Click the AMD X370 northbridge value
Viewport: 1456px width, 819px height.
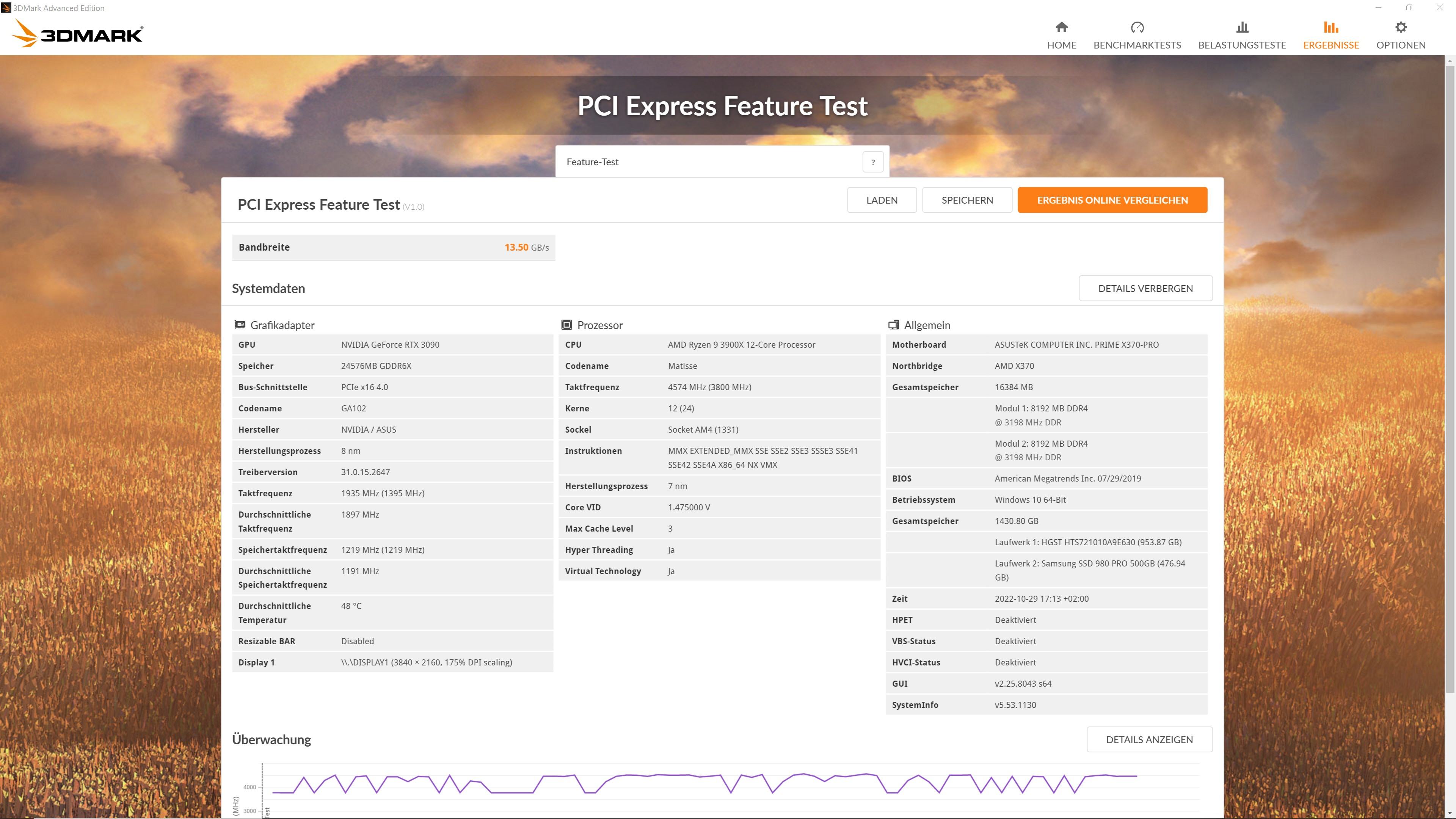1014,366
